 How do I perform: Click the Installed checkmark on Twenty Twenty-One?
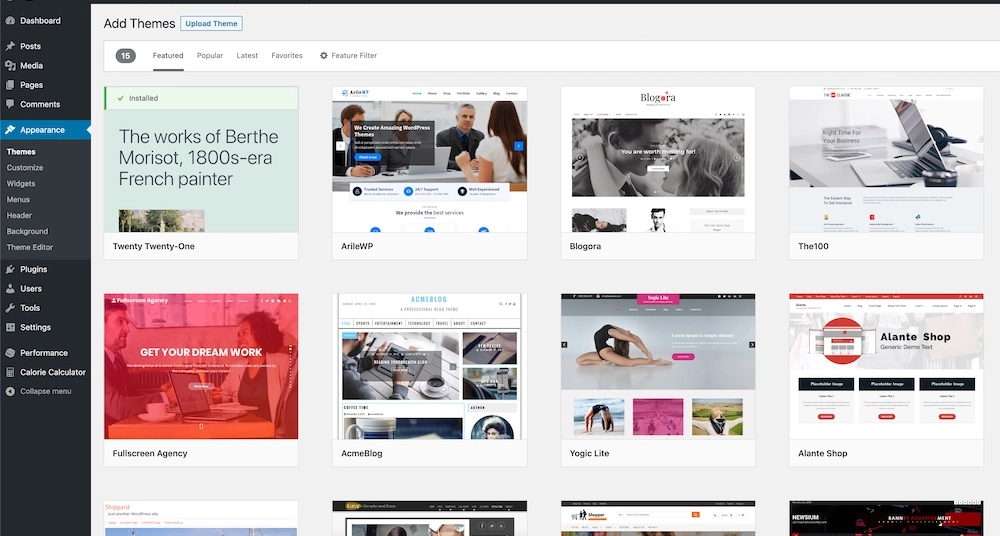[x=121, y=98]
